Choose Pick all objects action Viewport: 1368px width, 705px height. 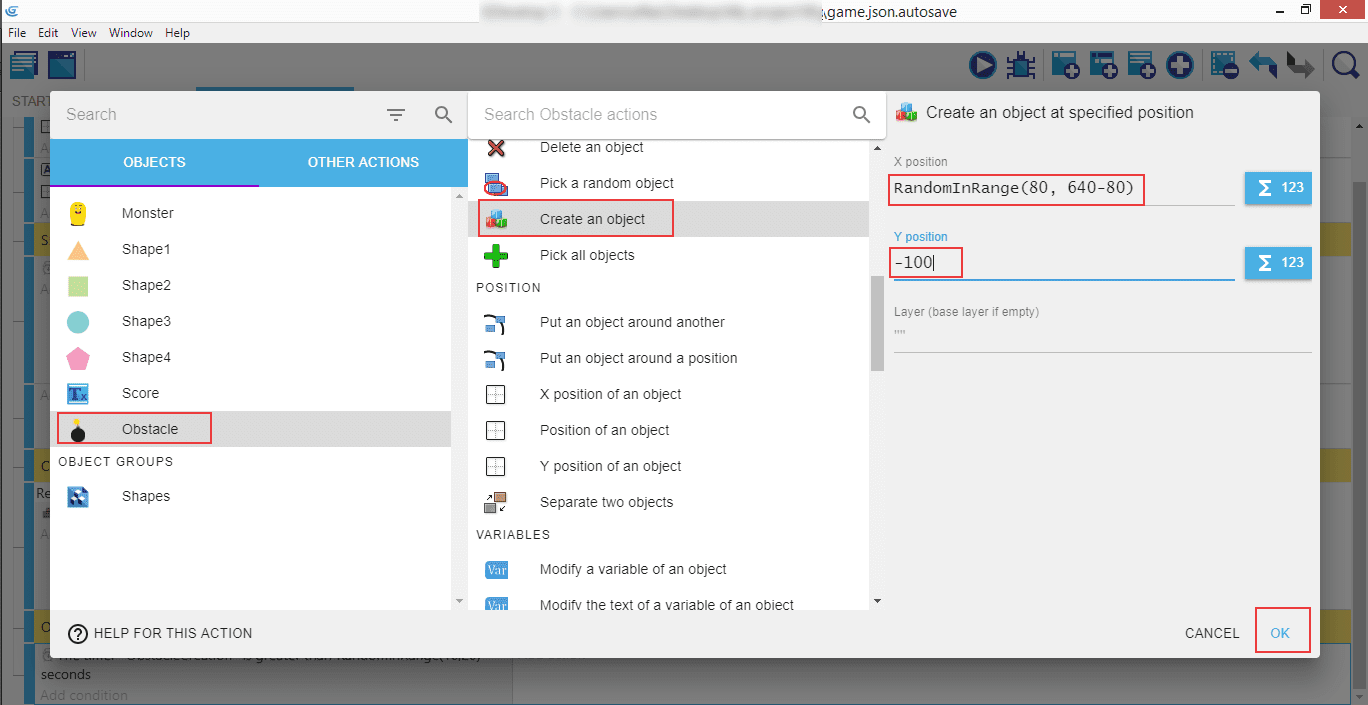pos(586,255)
